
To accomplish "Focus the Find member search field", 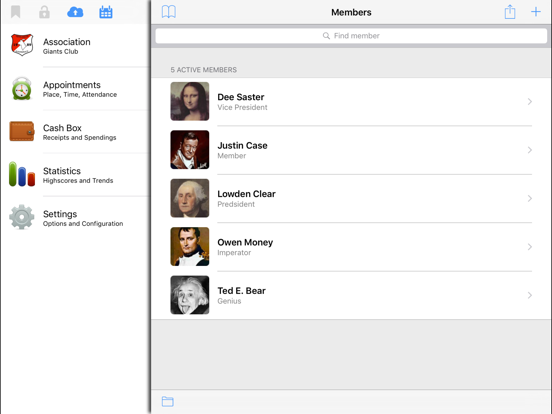I will point(351,36).
